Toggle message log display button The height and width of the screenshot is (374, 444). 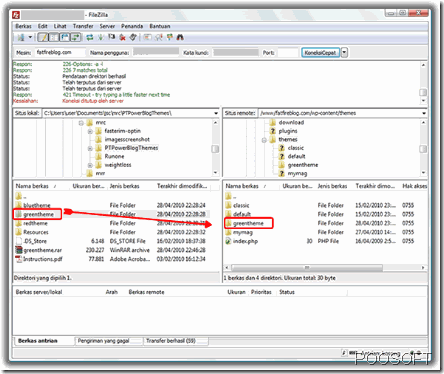coord(42,37)
